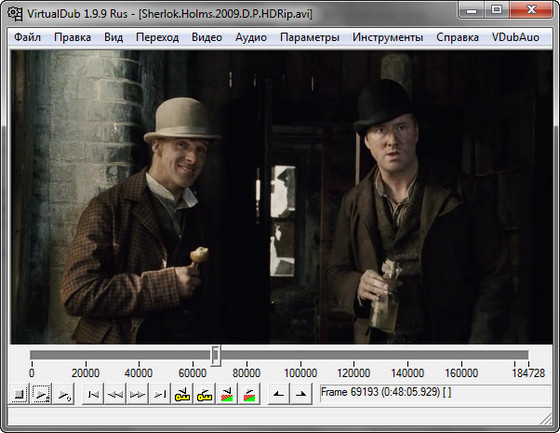Open the Инструменты menu

[x=388, y=37]
